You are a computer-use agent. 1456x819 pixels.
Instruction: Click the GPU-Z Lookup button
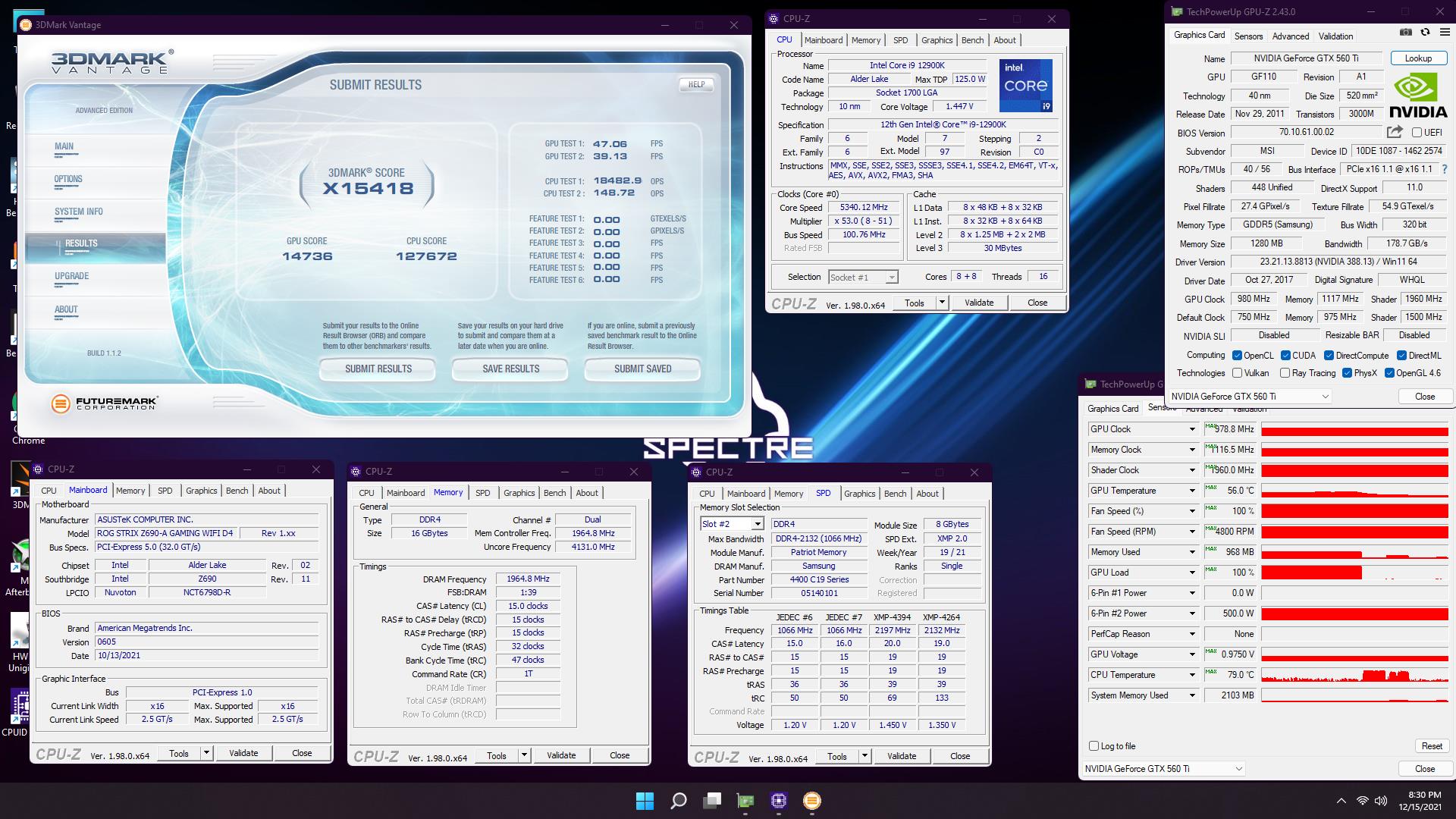[1418, 58]
